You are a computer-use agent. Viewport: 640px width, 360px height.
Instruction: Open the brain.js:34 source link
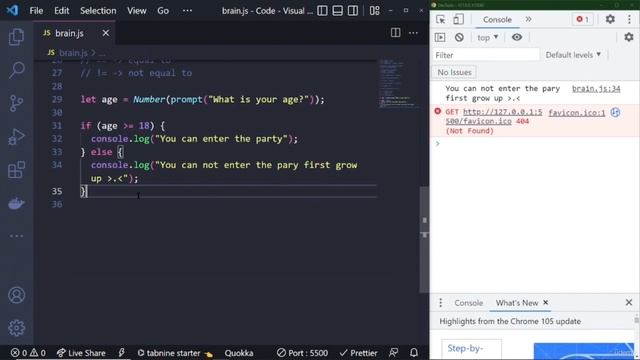tap(596, 89)
